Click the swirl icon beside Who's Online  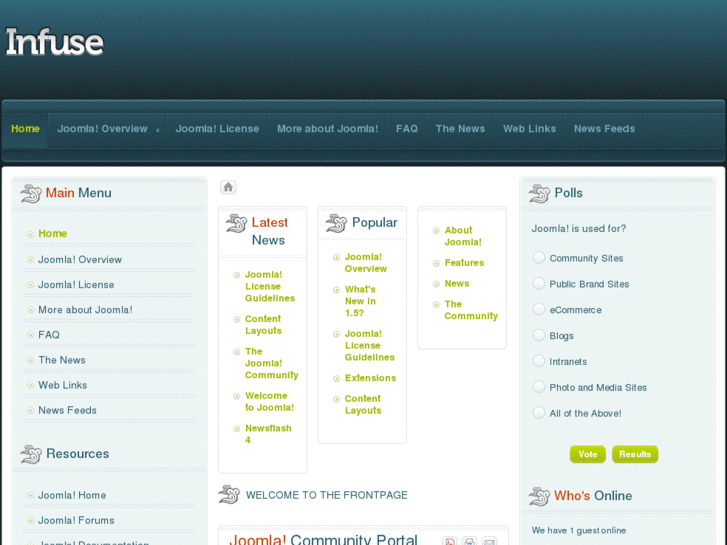click(539, 496)
